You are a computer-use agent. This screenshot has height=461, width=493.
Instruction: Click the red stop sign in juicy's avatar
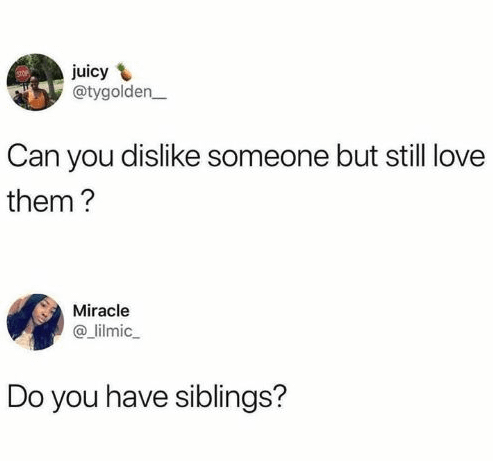pyautogui.click(x=23, y=73)
